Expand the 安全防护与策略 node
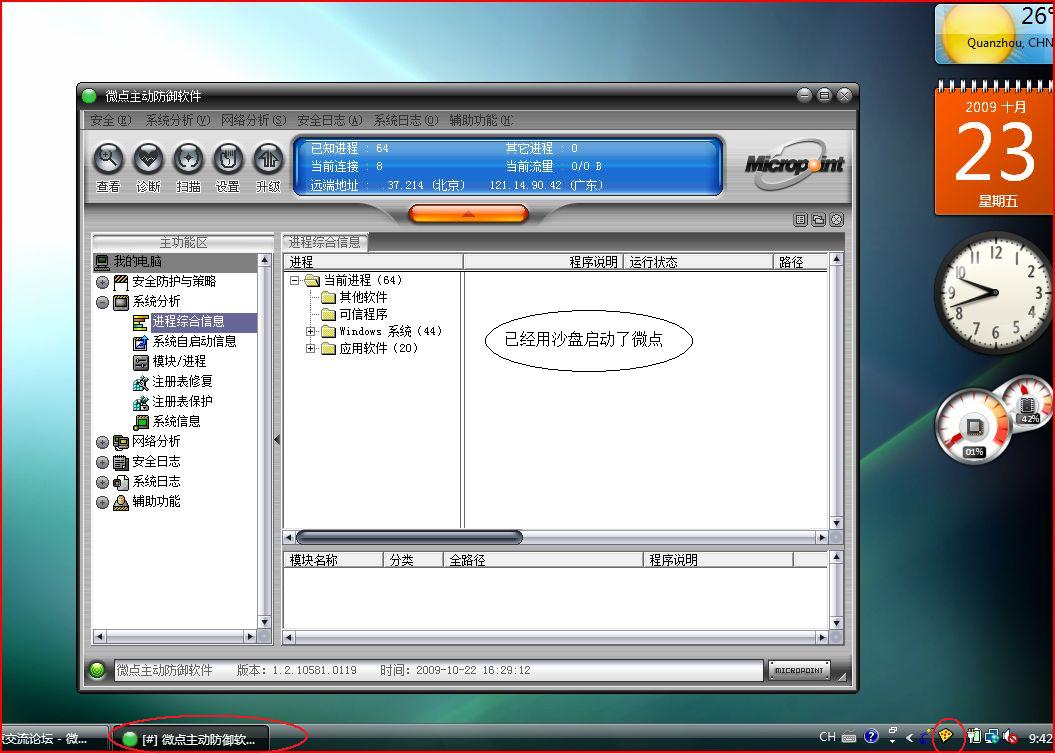Screen dimensions: 1055x753 (102, 283)
